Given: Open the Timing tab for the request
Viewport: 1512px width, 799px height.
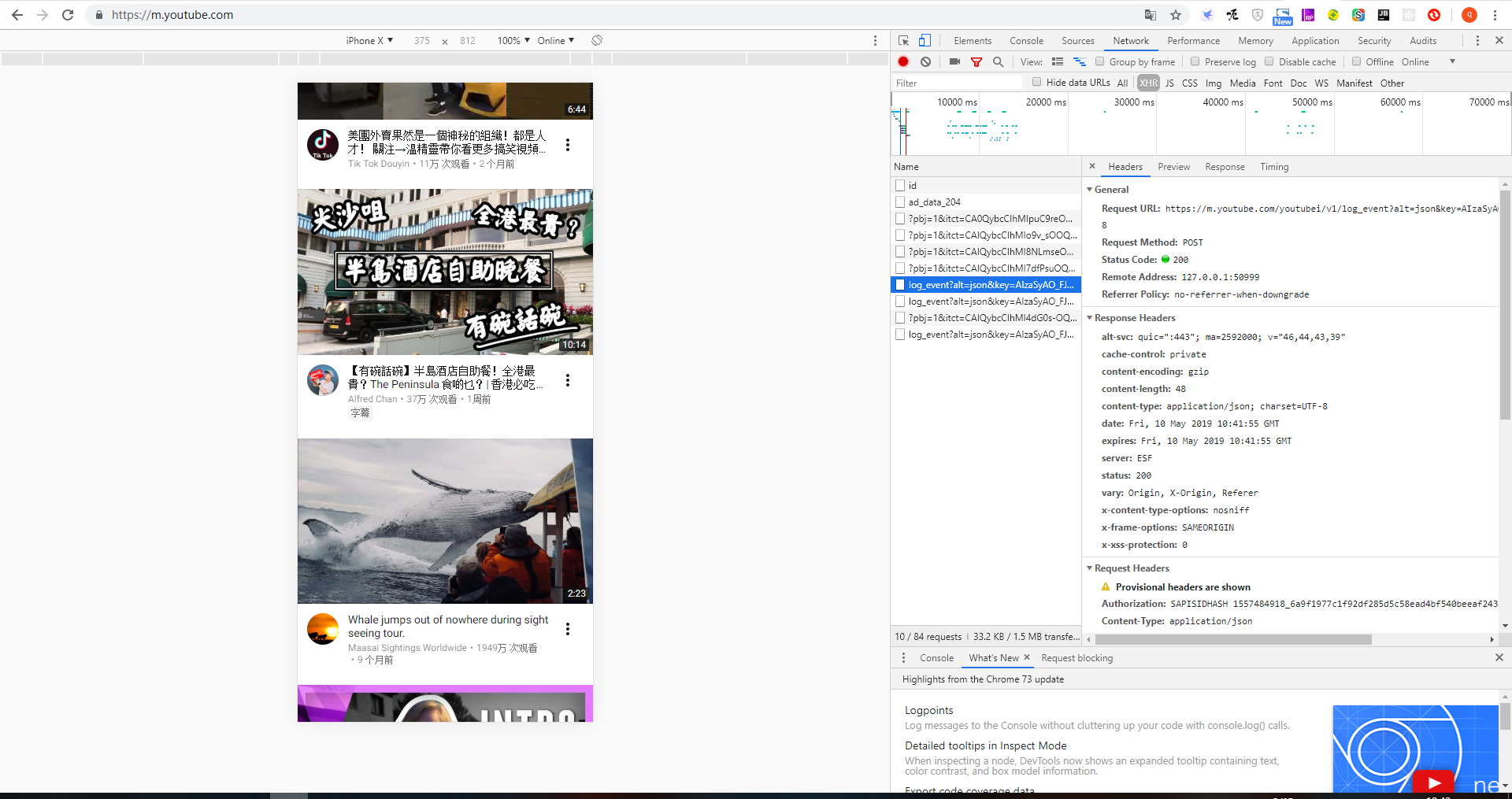Looking at the screenshot, I should coord(1273,167).
